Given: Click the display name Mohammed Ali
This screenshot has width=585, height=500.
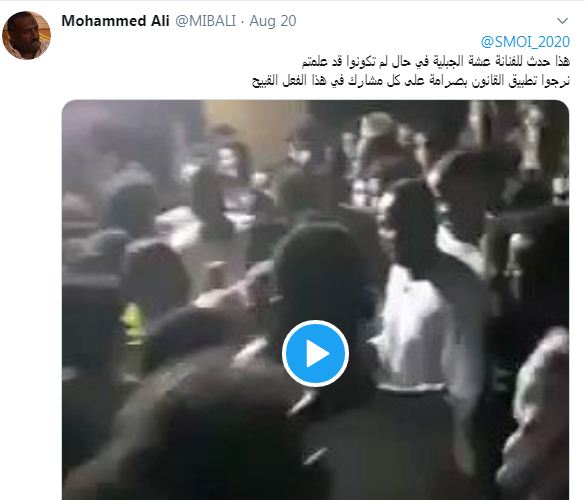Looking at the screenshot, I should pyautogui.click(x=115, y=21).
